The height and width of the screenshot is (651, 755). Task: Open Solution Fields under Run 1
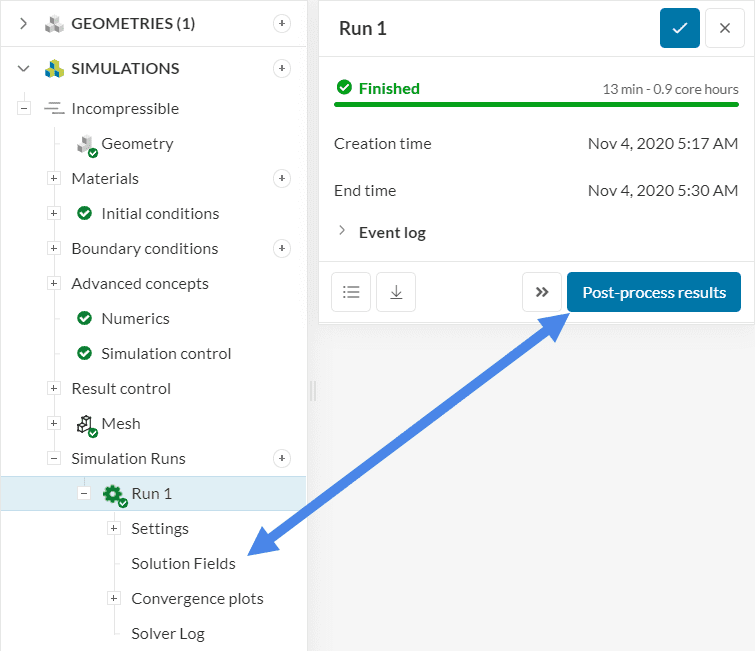coord(183,564)
